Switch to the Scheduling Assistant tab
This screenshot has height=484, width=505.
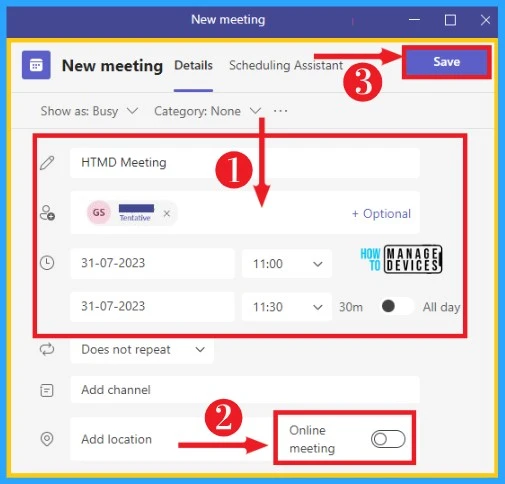[286, 65]
